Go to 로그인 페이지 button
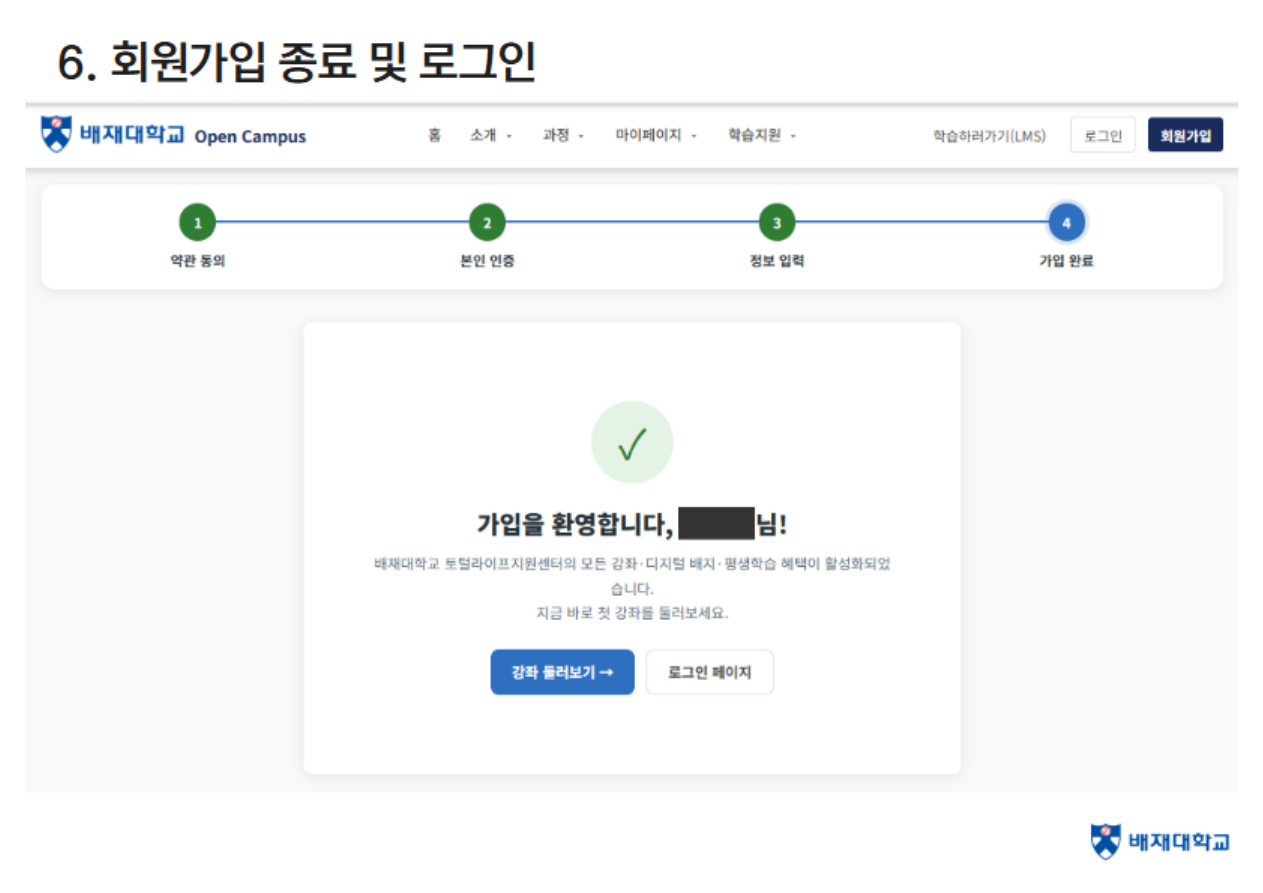This screenshot has width=1263, height=893. click(x=710, y=672)
